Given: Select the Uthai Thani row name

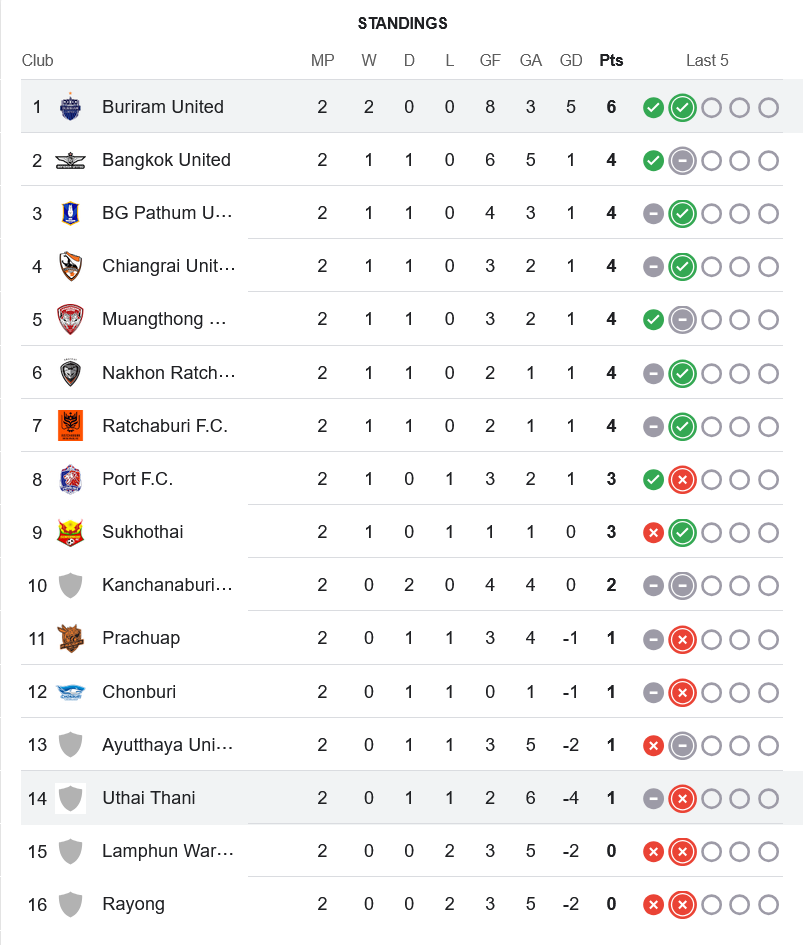Looking at the screenshot, I should [149, 798].
